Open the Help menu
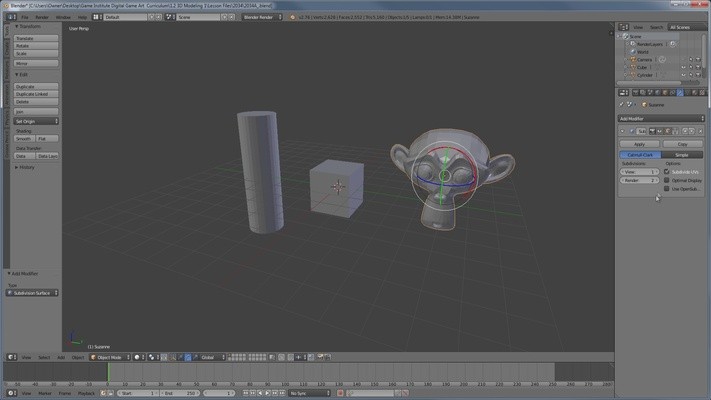 [x=82, y=17]
